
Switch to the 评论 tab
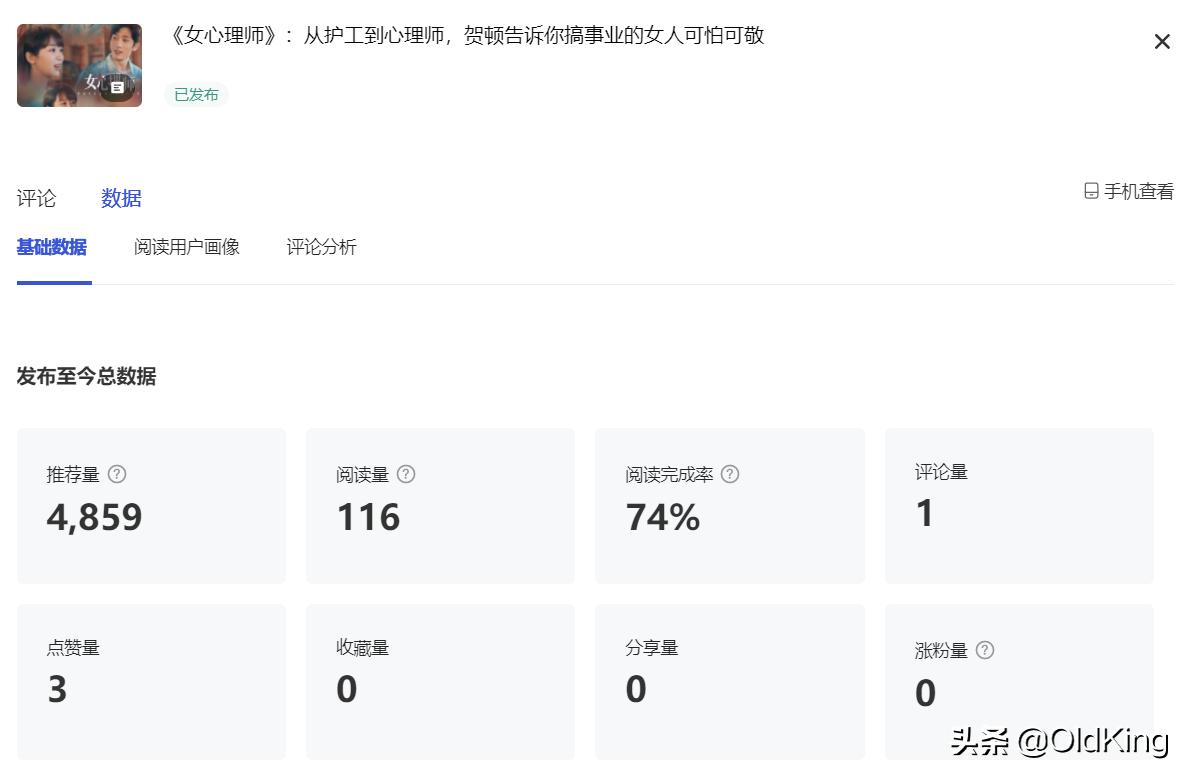pyautogui.click(x=37, y=198)
